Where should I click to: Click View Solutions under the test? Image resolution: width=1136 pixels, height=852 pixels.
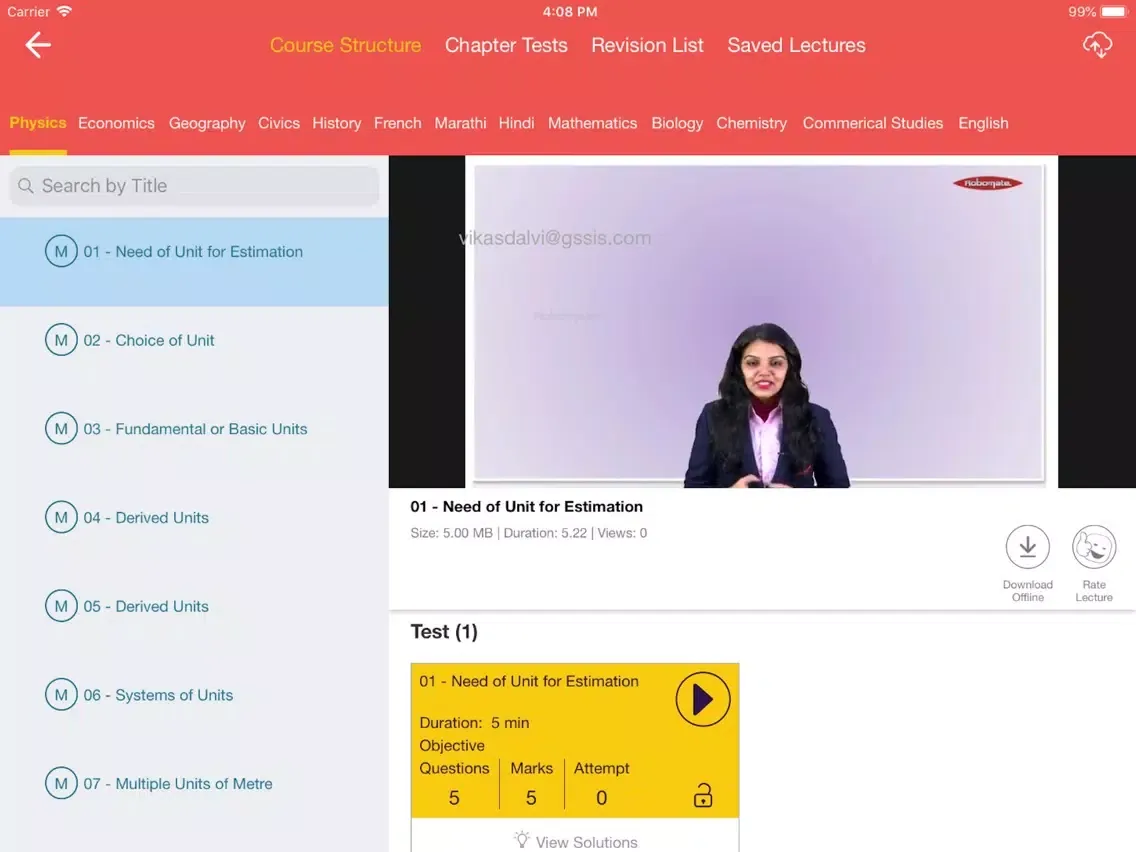click(x=575, y=841)
